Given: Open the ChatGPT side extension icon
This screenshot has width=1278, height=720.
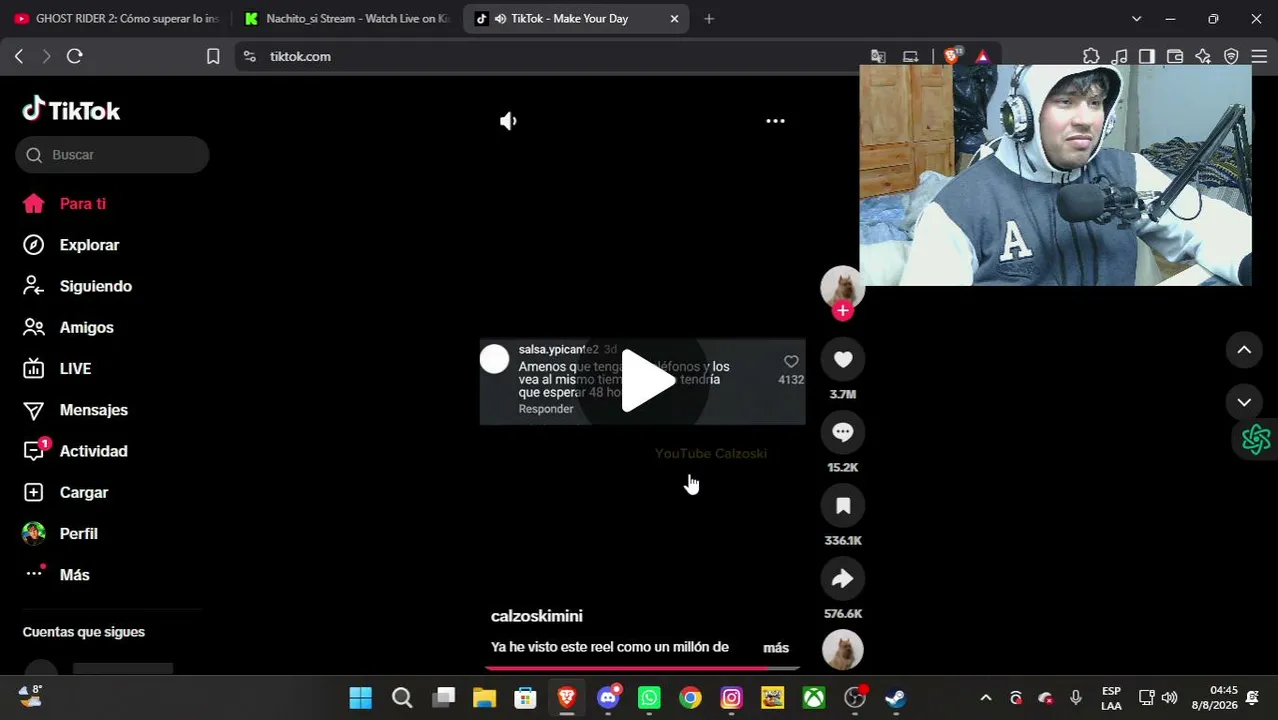Looking at the screenshot, I should click(x=1255, y=439).
